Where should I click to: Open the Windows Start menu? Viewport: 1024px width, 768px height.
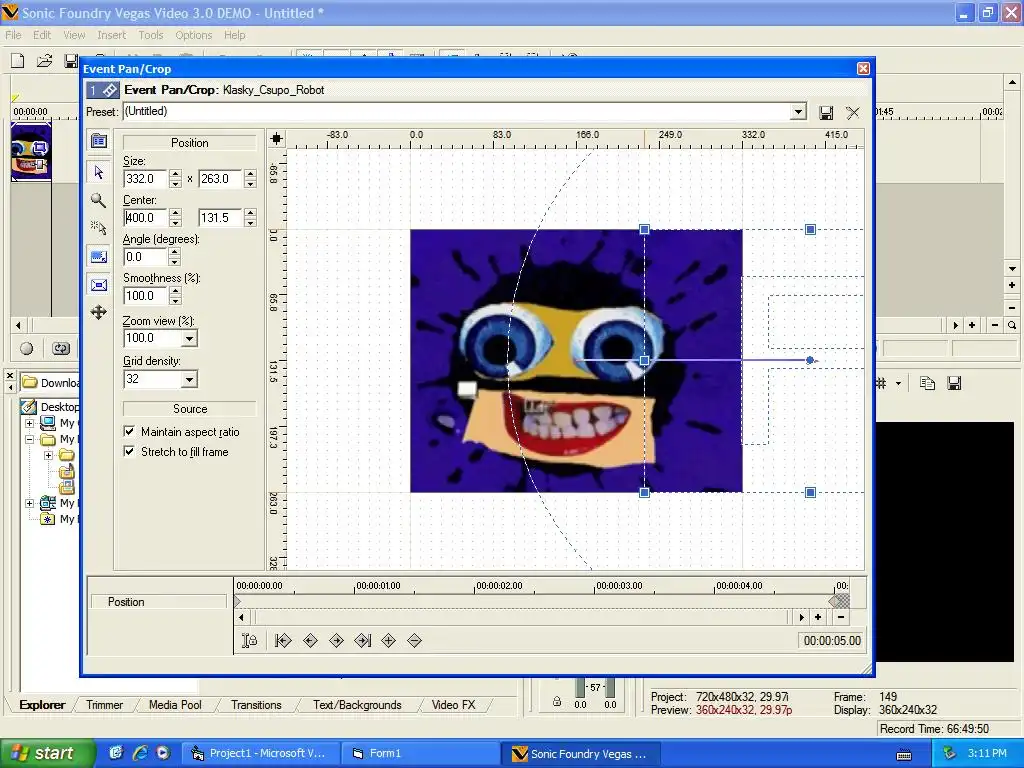coord(47,754)
